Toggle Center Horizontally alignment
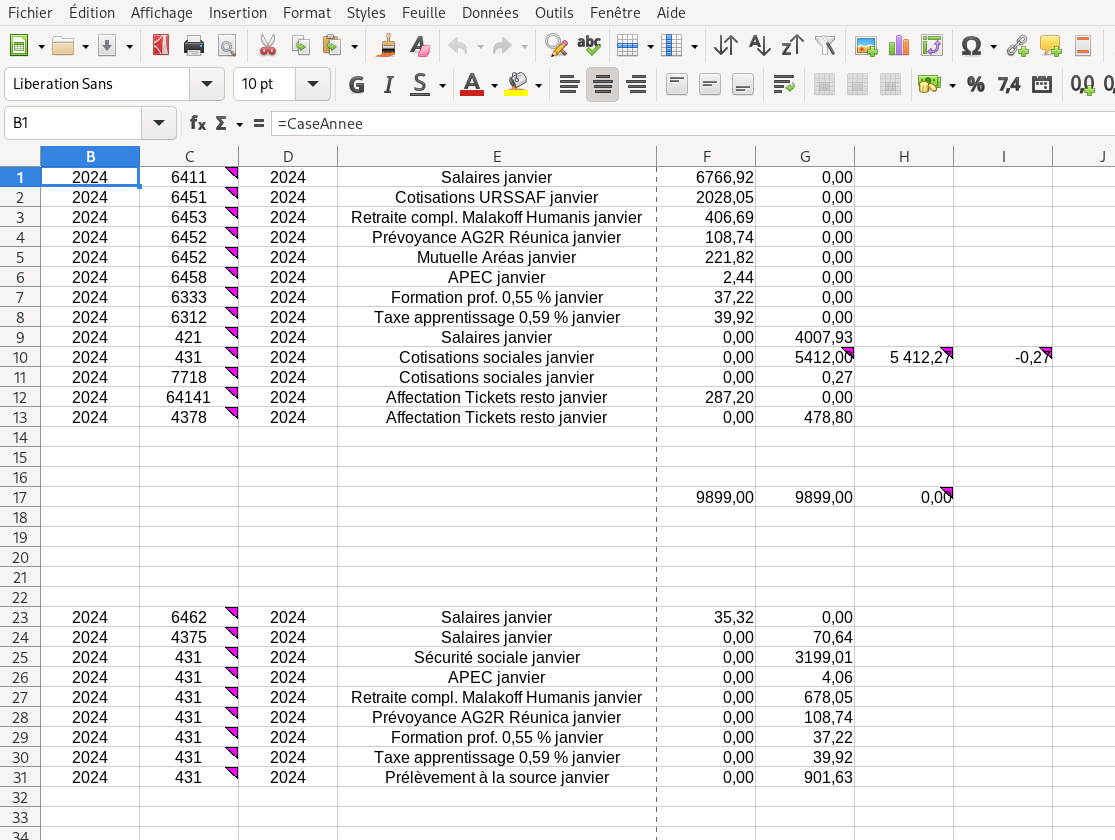Image resolution: width=1115 pixels, height=840 pixels. click(602, 85)
